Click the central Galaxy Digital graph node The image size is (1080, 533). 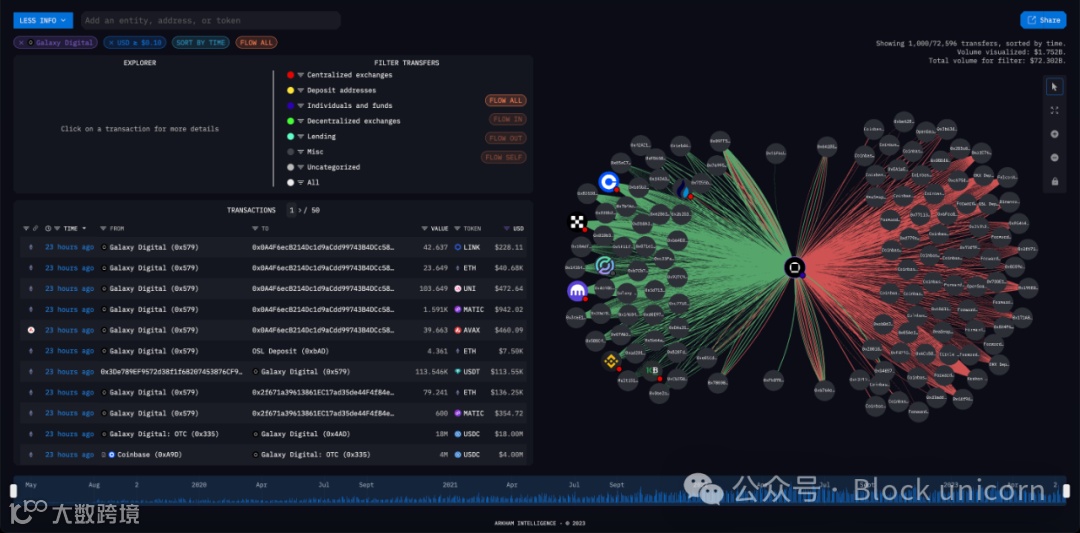pos(794,267)
